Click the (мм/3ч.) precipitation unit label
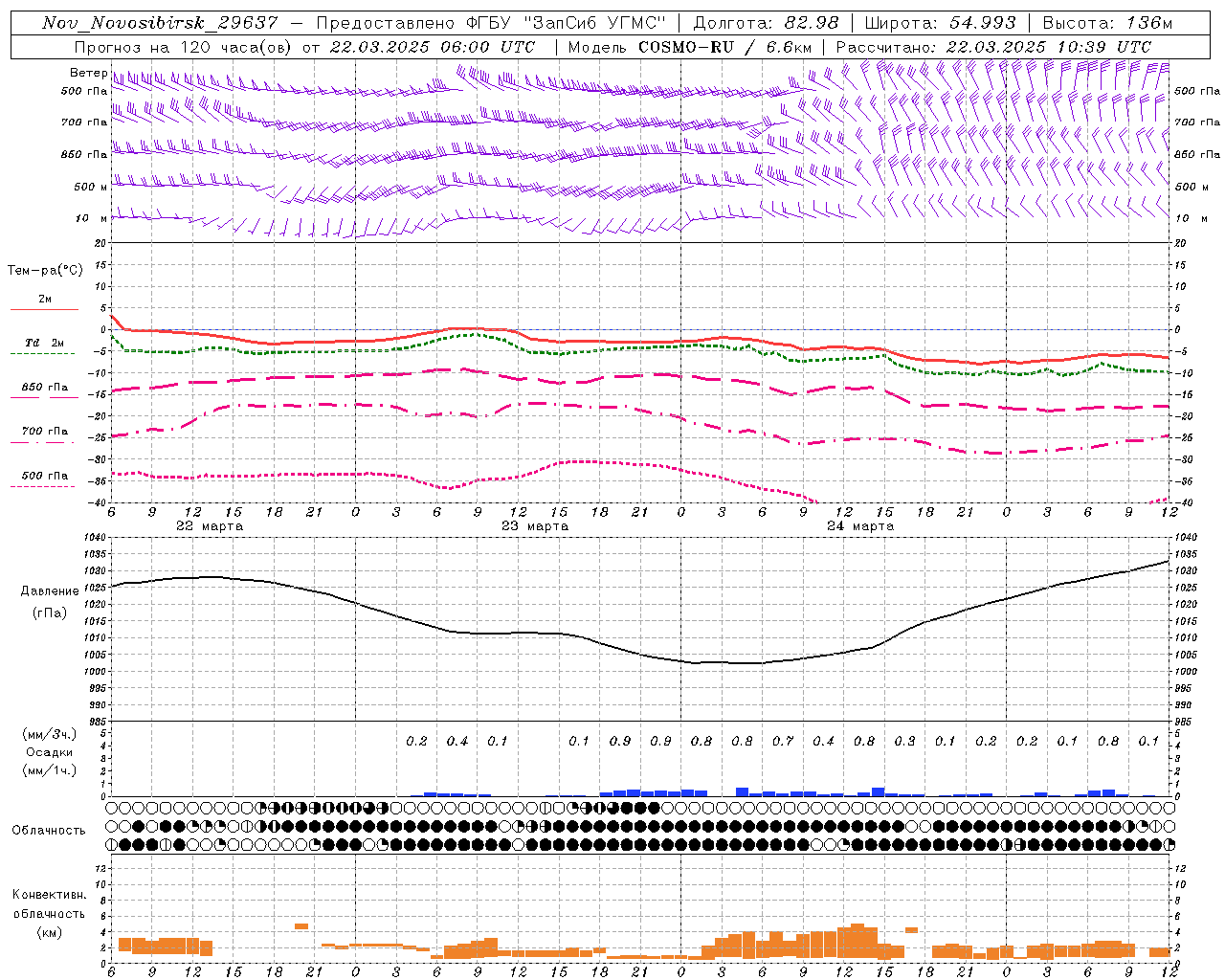1225x980 pixels. coord(50,734)
